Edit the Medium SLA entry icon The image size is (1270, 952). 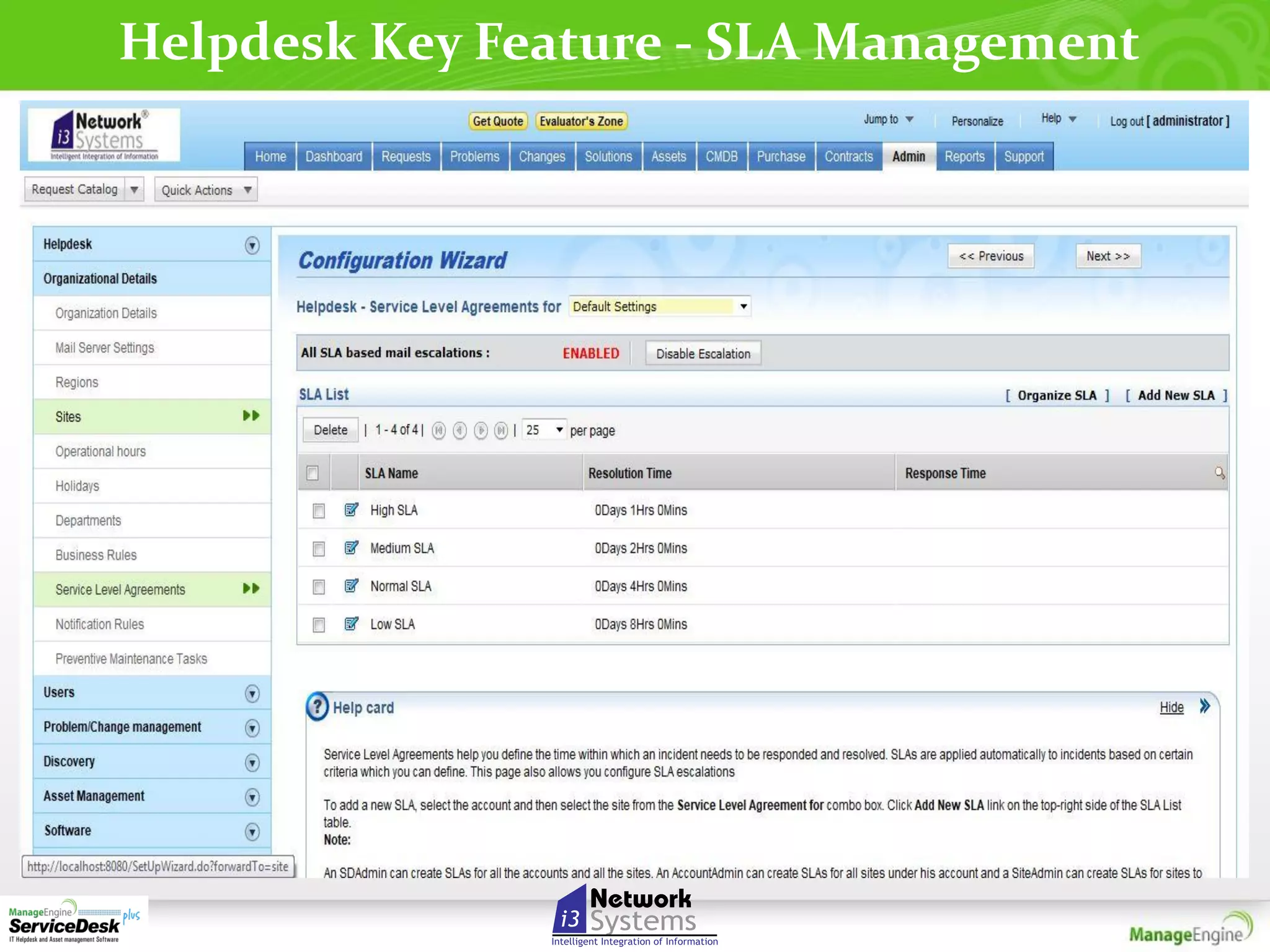pyautogui.click(x=352, y=548)
